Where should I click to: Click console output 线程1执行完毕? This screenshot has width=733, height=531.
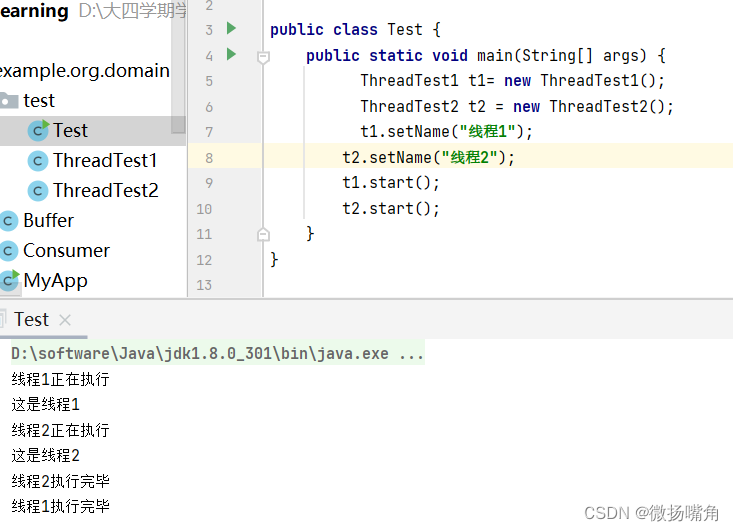click(60, 506)
